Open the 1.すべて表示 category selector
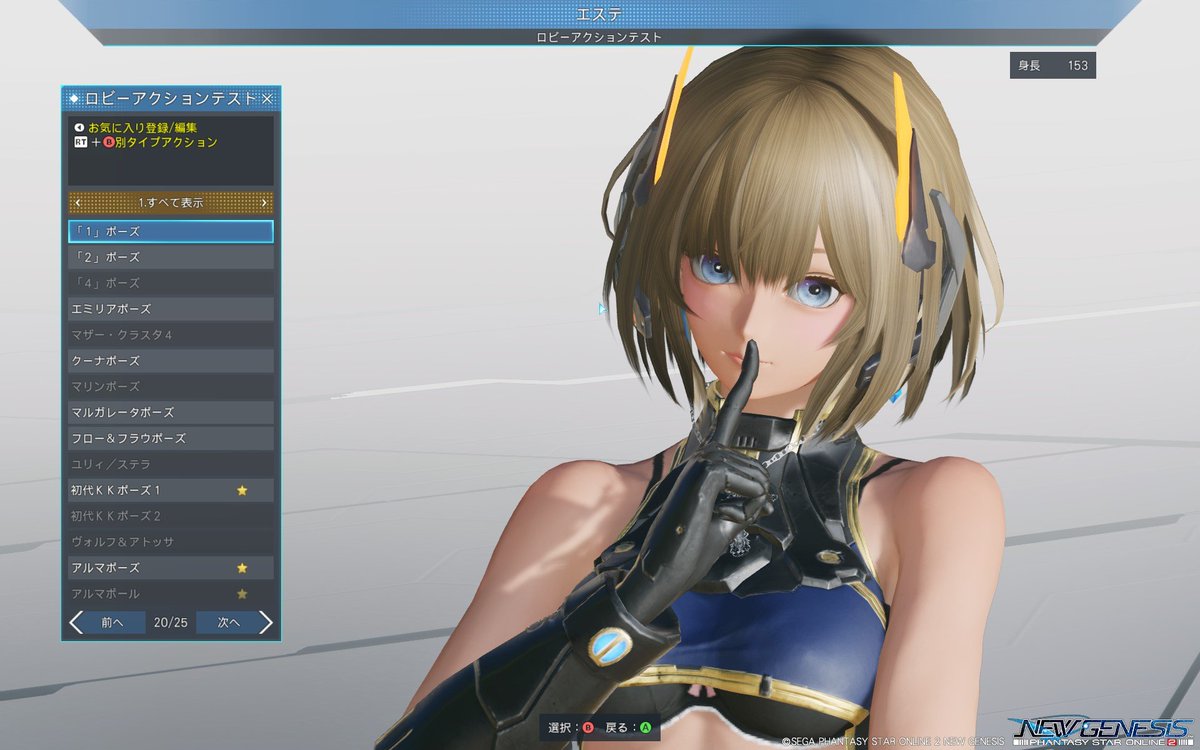1200x750 pixels. tap(170, 202)
